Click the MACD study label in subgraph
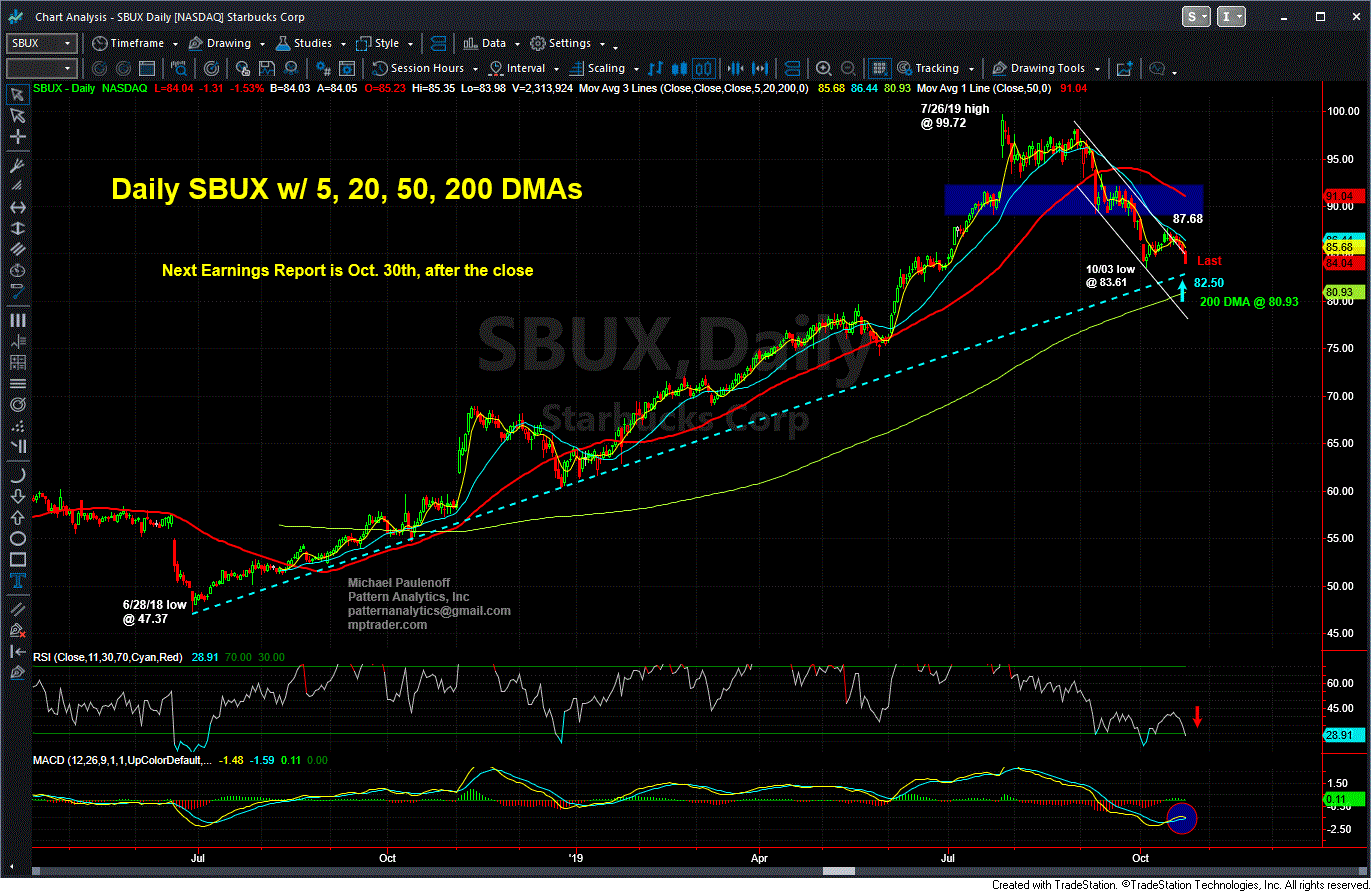1371x891 pixels. (121, 762)
